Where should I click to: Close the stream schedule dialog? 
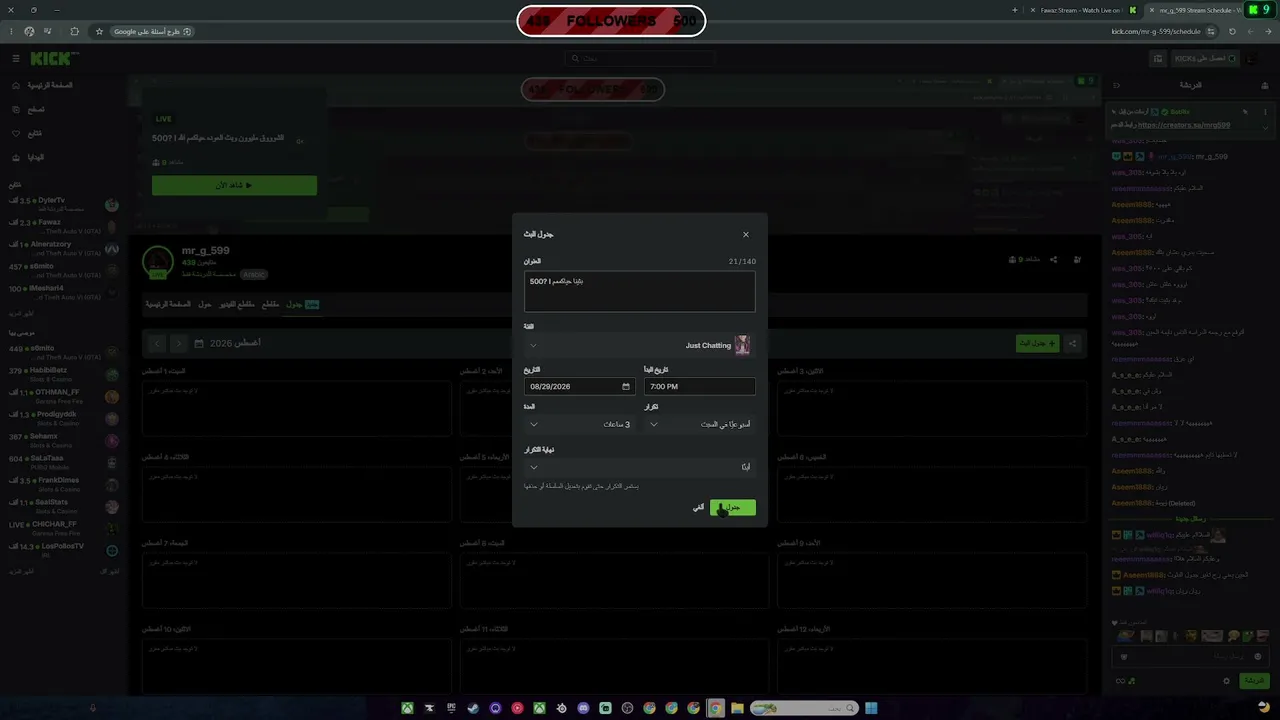[x=745, y=235]
